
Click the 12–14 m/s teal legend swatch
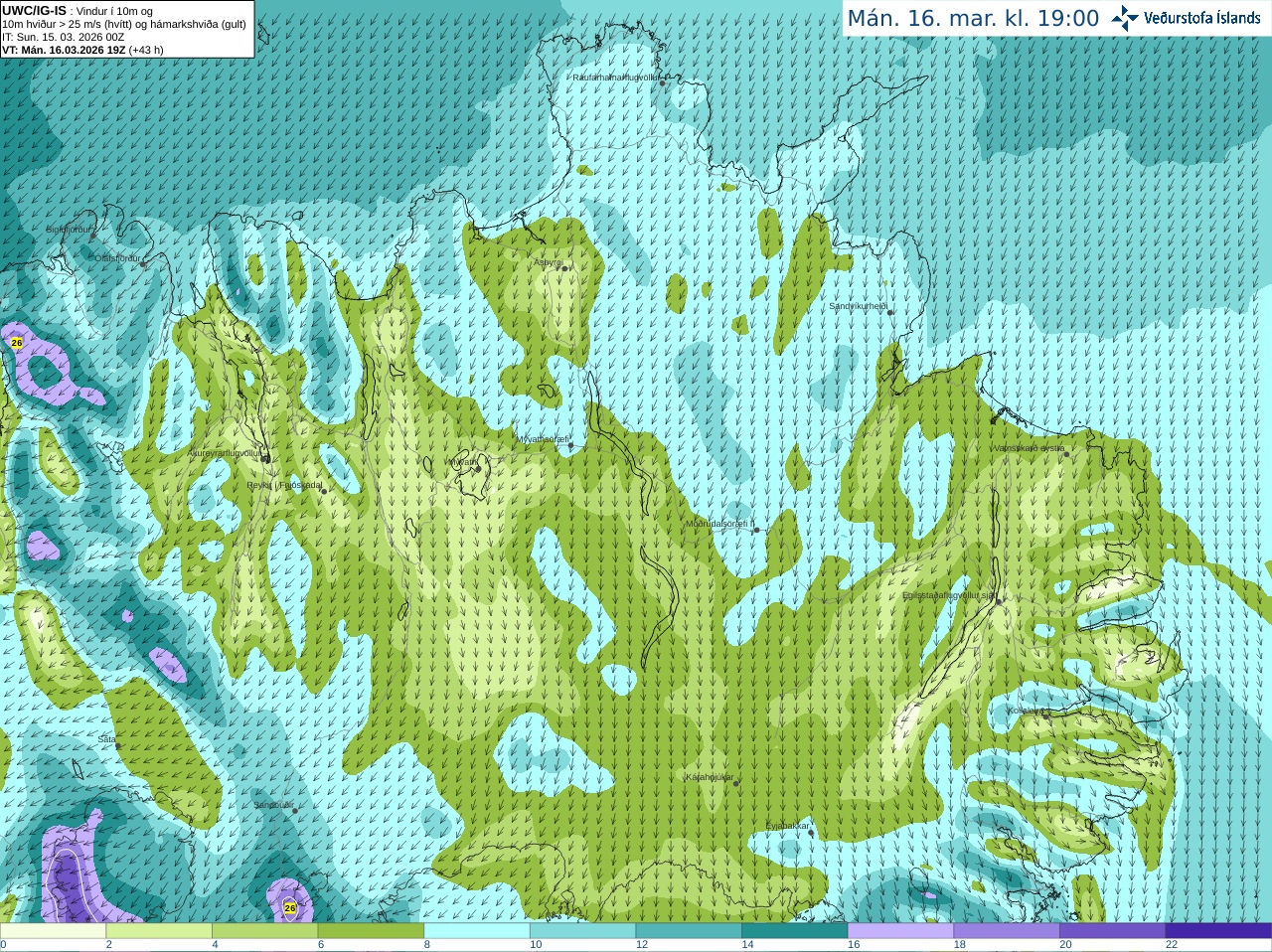689,931
